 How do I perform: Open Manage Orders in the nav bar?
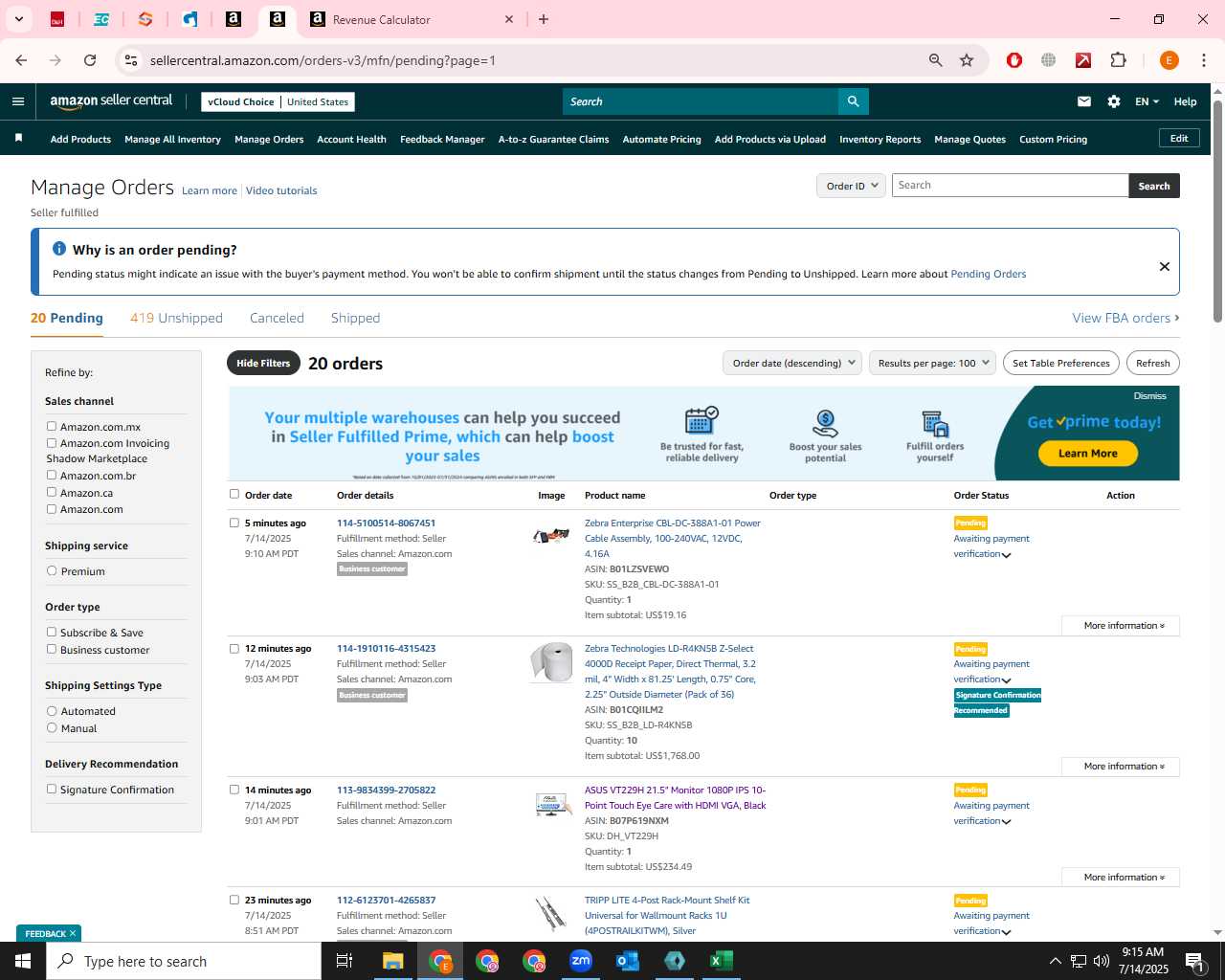pyautogui.click(x=269, y=140)
